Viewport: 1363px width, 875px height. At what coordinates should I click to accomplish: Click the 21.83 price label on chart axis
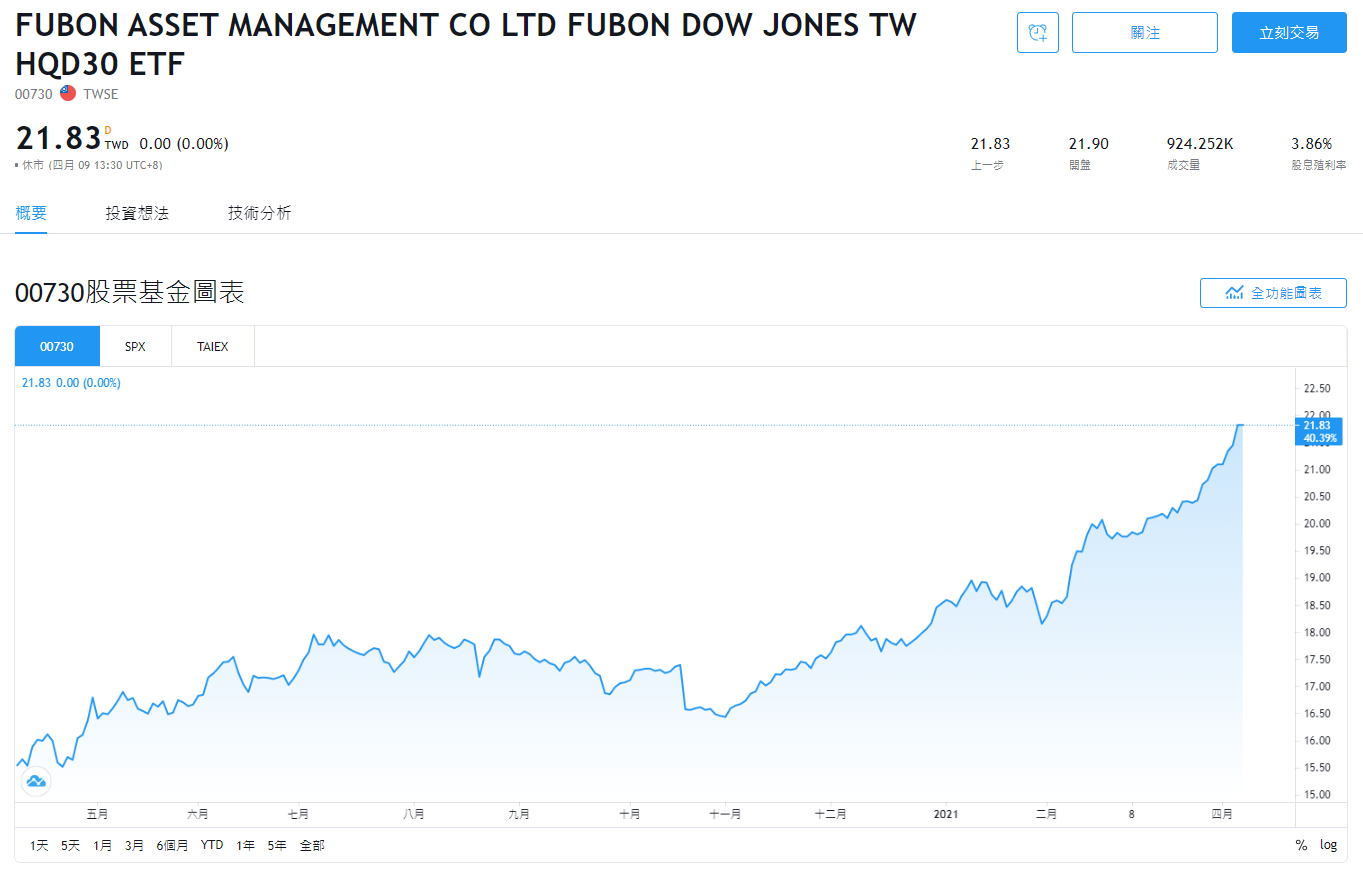coord(1317,426)
